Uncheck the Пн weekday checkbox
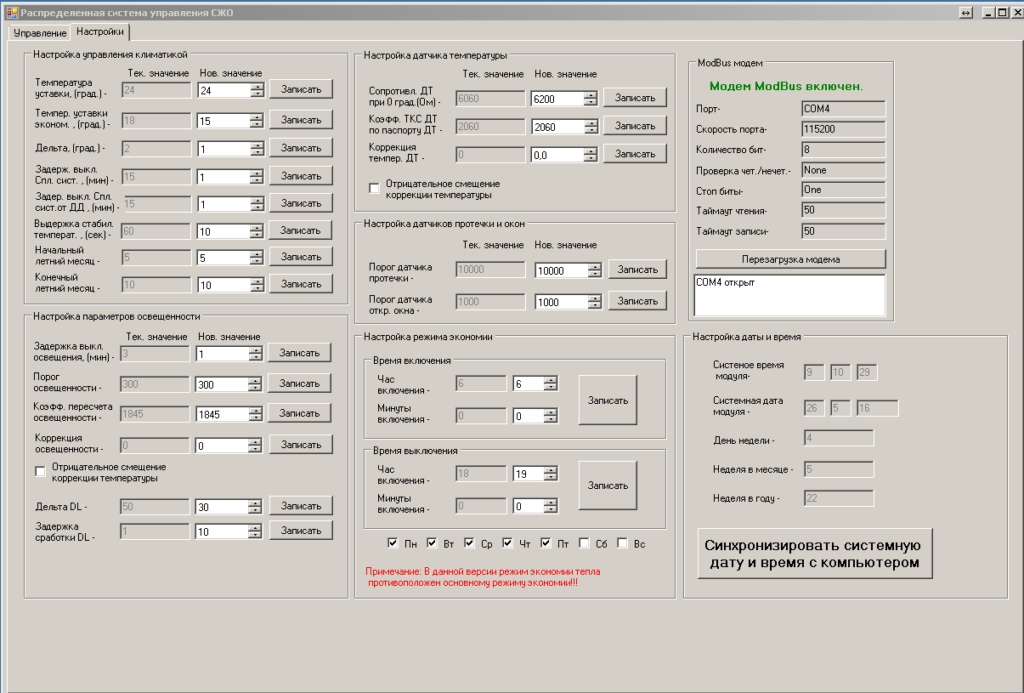The image size is (1024, 693). [x=393, y=543]
